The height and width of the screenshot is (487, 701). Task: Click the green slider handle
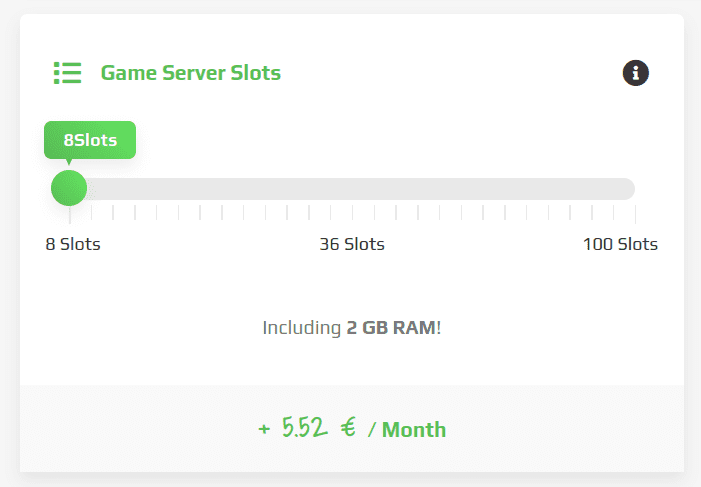click(69, 188)
